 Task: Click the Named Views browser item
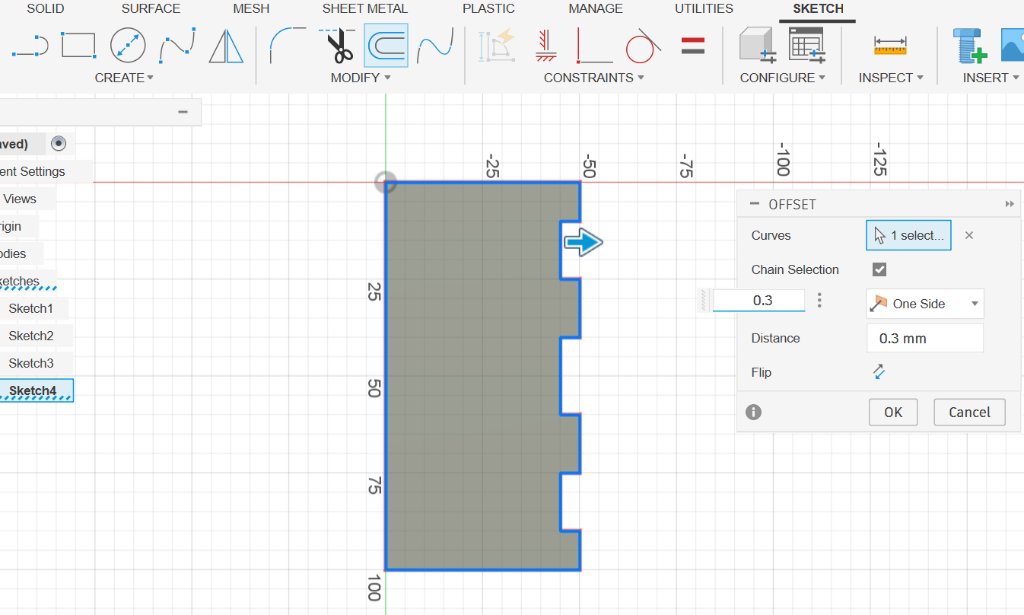click(x=19, y=198)
